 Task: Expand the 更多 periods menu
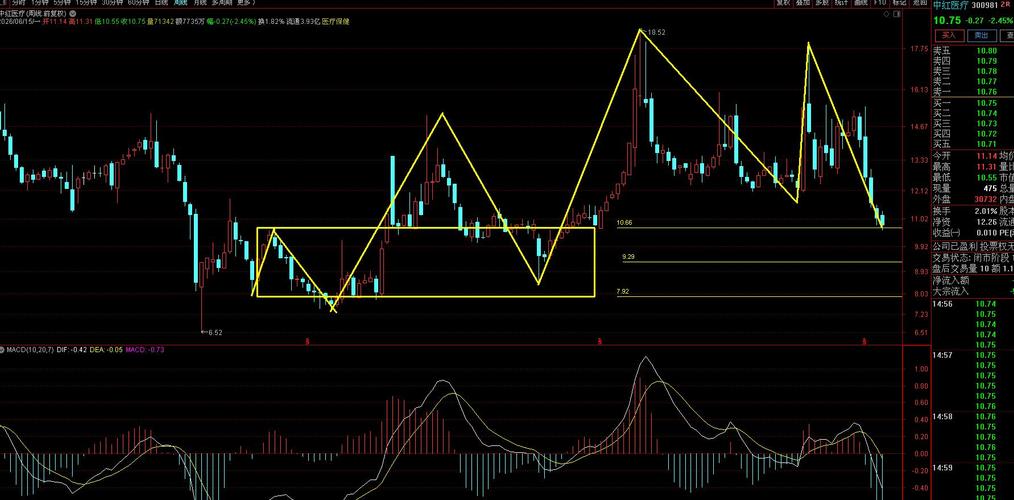[246, 3]
